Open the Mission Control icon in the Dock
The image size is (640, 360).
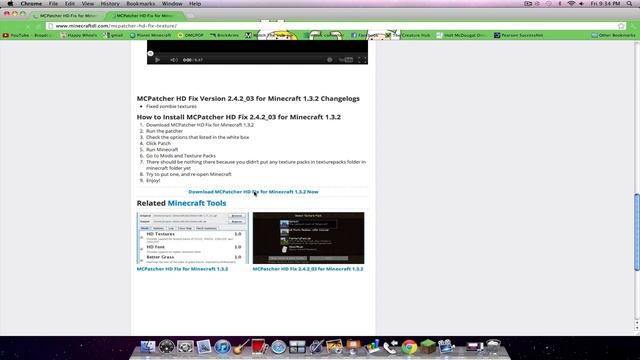coord(297,347)
